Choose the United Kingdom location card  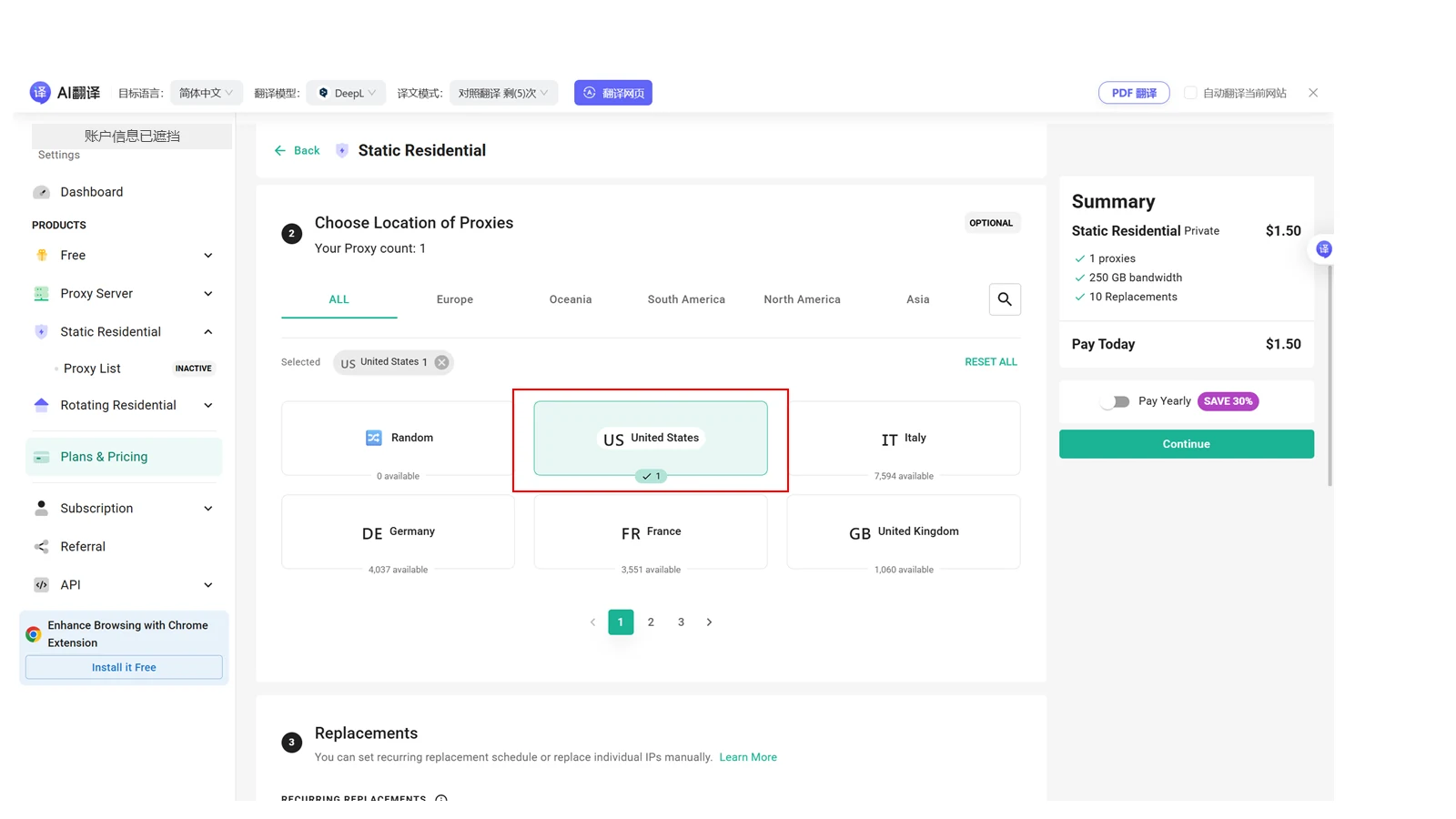point(904,532)
